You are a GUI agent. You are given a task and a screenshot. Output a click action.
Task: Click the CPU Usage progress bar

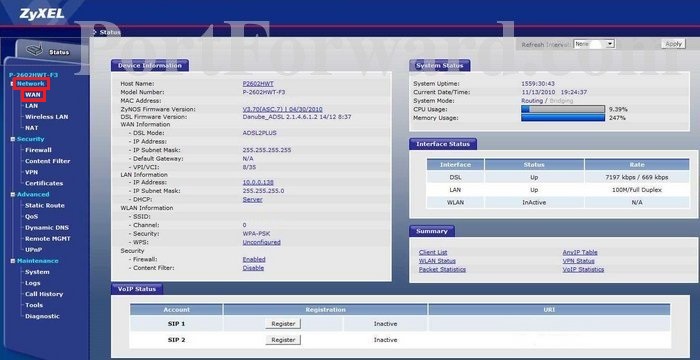(x=563, y=109)
